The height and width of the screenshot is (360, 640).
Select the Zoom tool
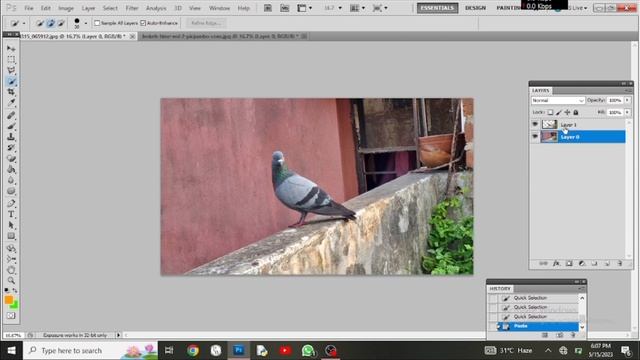point(11,280)
